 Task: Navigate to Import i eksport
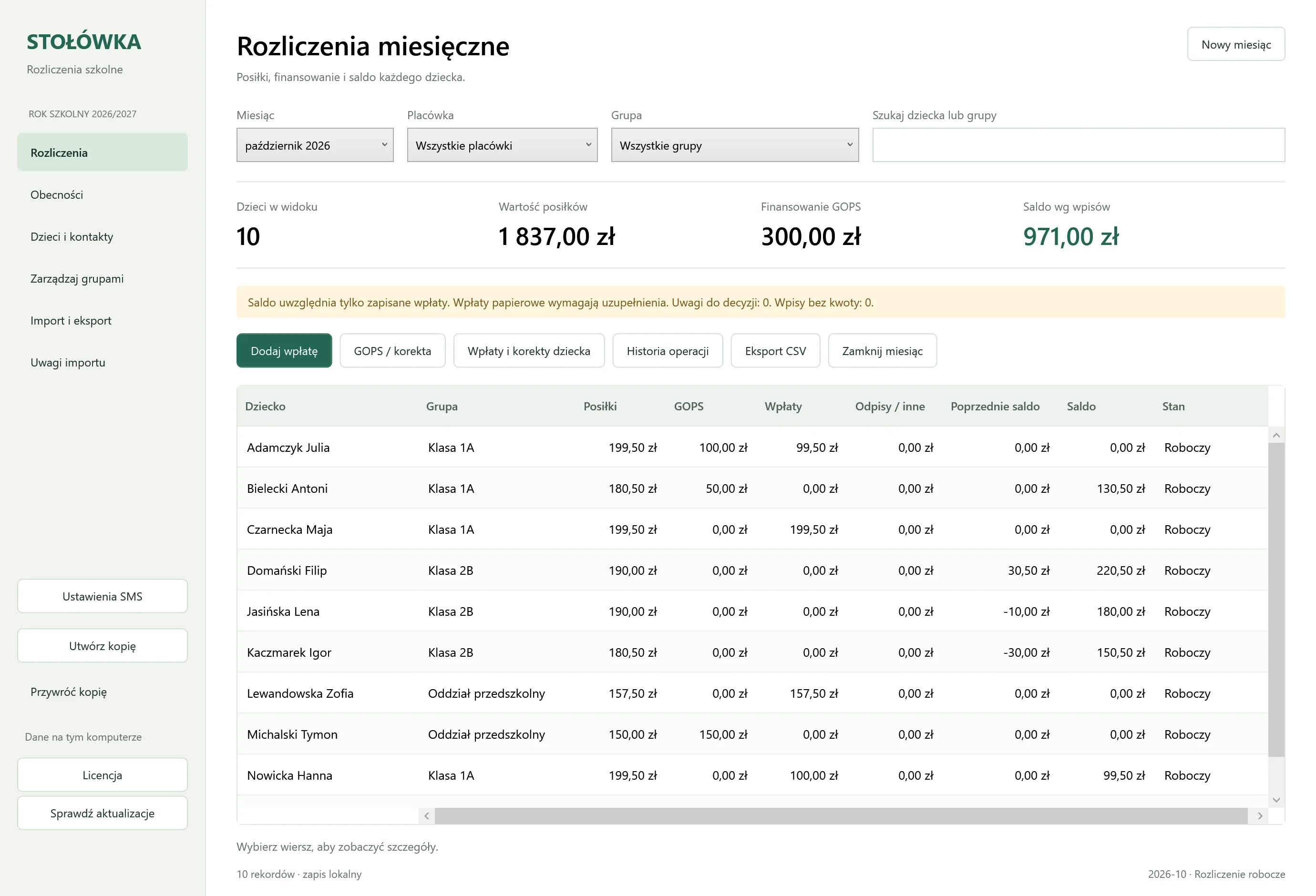(103, 320)
